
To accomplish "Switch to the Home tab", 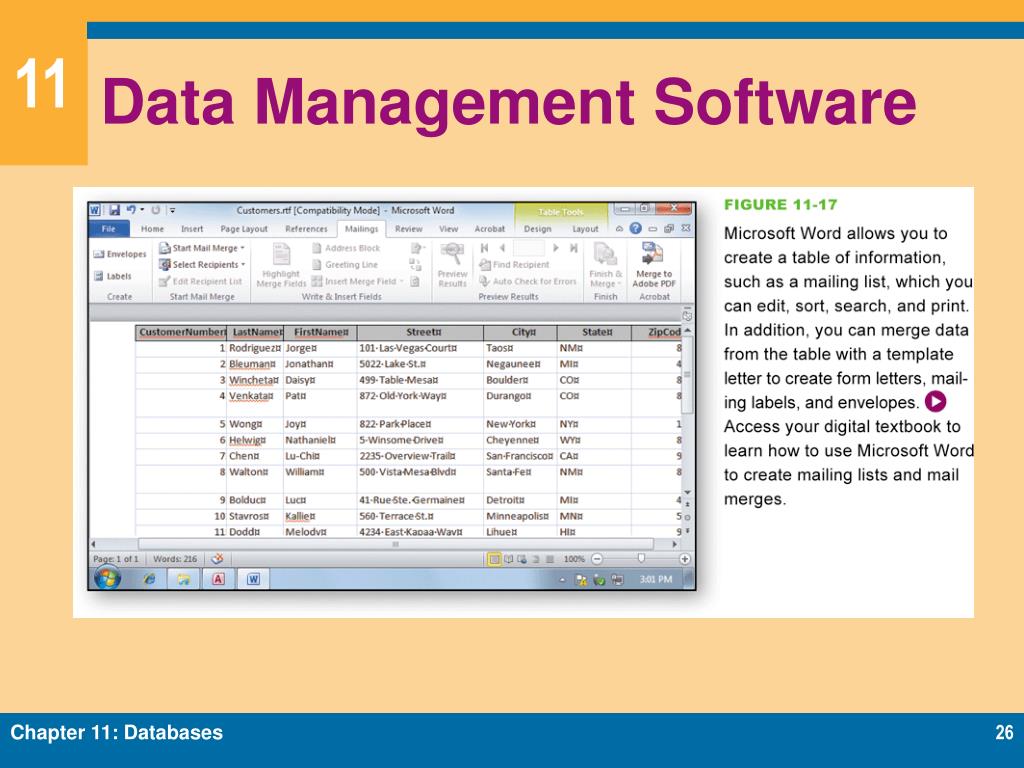I will (x=152, y=229).
